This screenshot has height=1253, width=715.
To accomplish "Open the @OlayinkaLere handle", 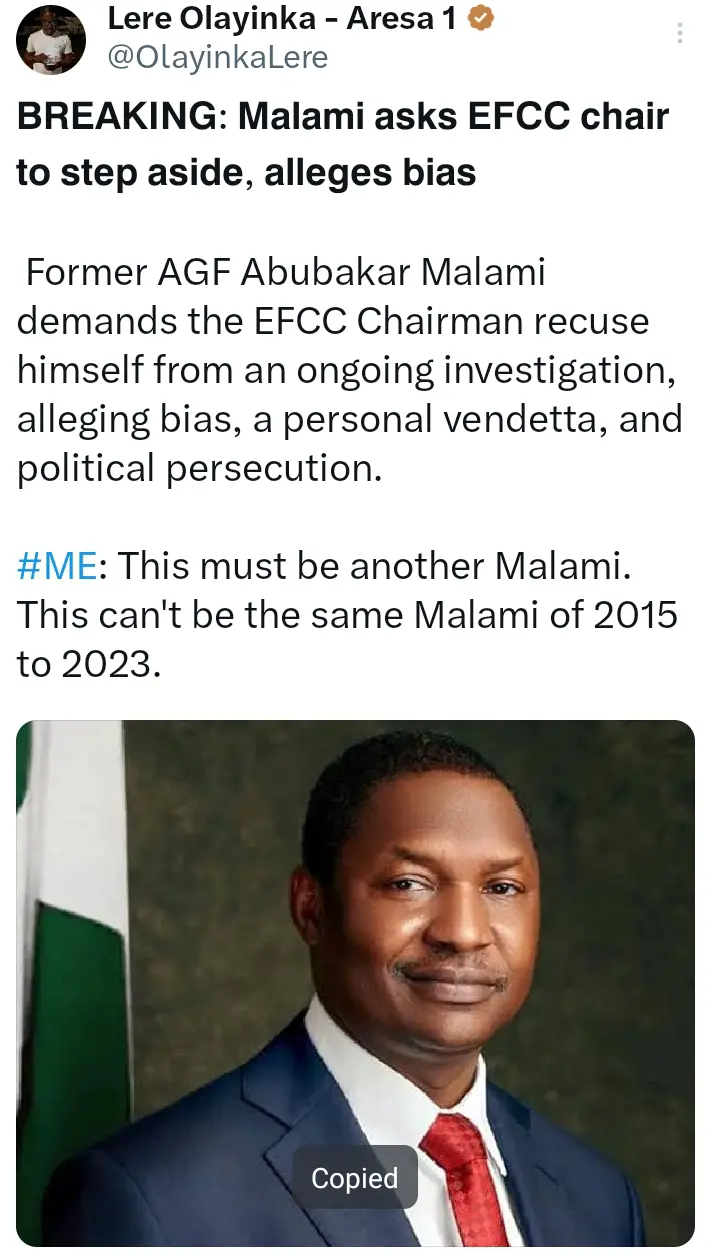I will point(217,58).
